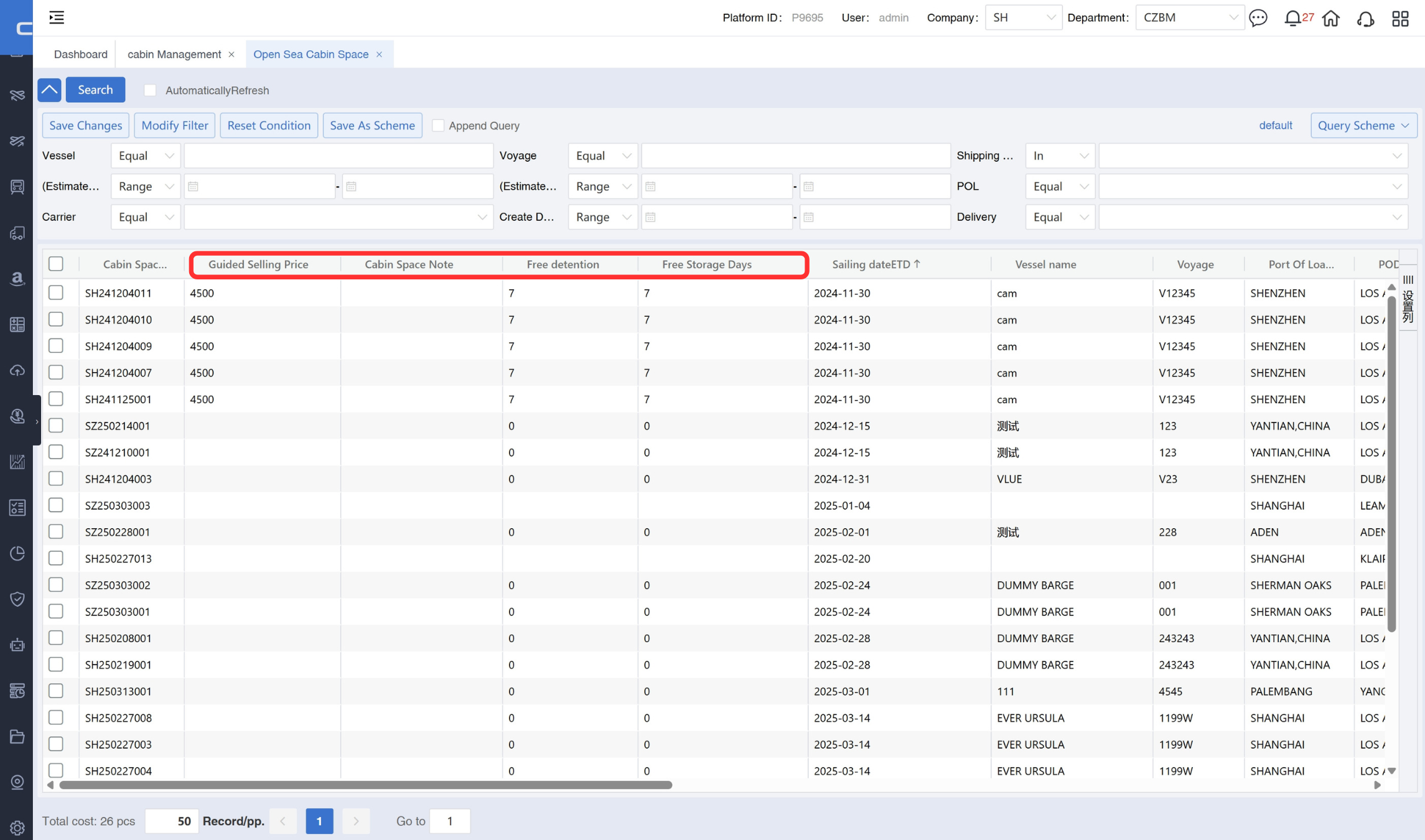
Task: Go to home icon in header
Action: (1330, 18)
